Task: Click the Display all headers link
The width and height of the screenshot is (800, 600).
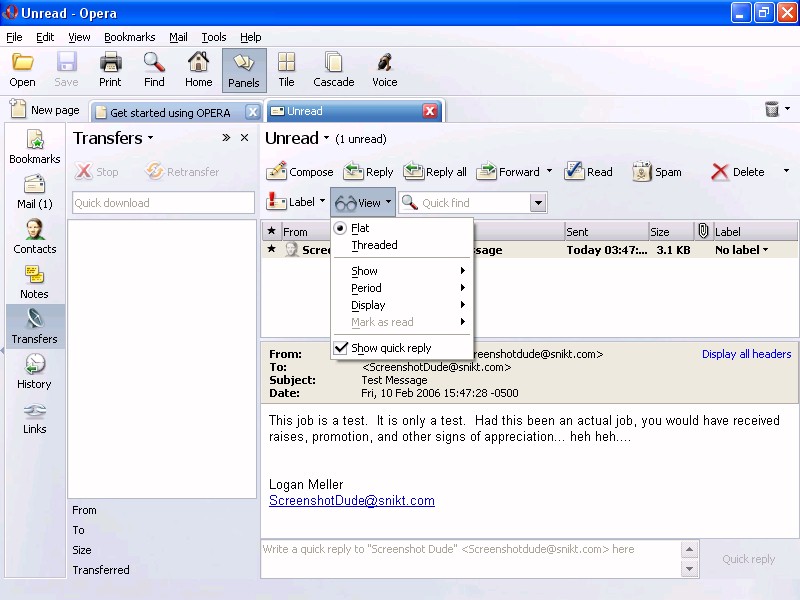Action: click(746, 354)
